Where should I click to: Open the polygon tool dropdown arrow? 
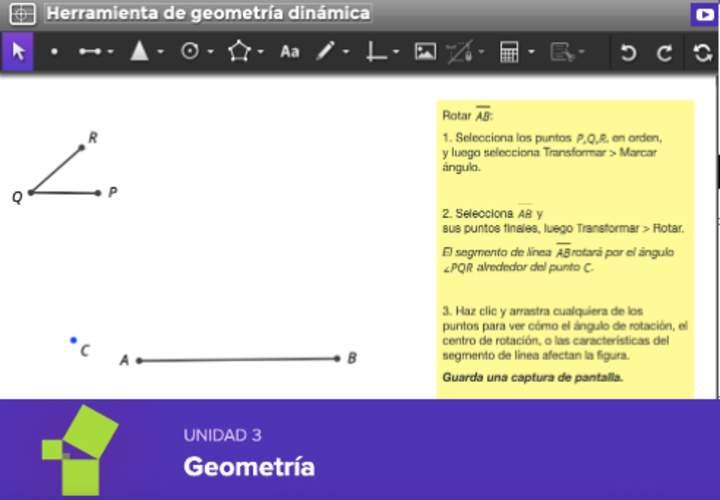tap(259, 53)
